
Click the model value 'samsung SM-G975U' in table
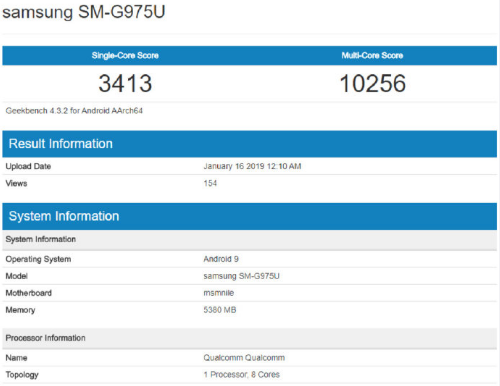(241, 276)
